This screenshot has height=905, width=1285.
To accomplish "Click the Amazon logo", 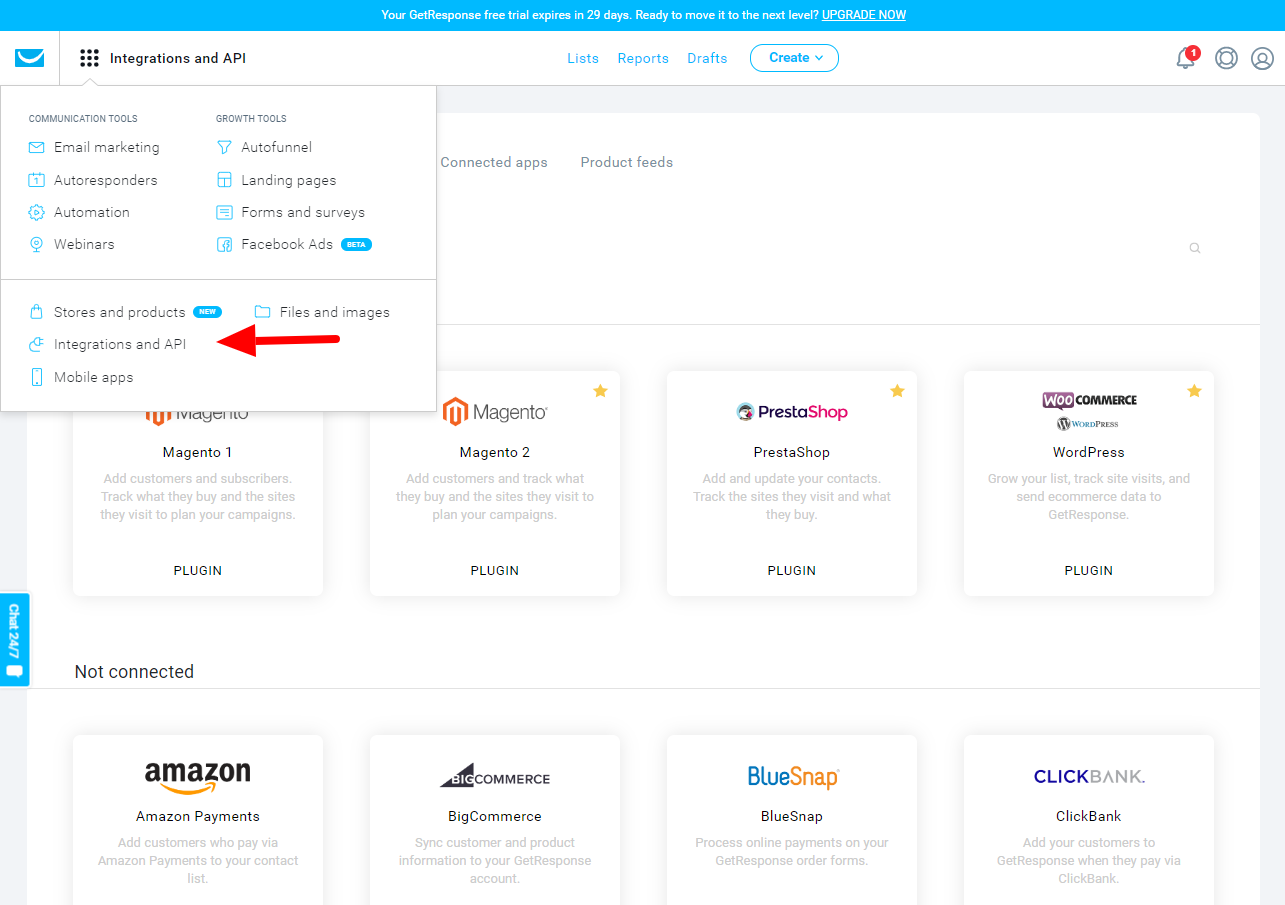I will coord(198,777).
